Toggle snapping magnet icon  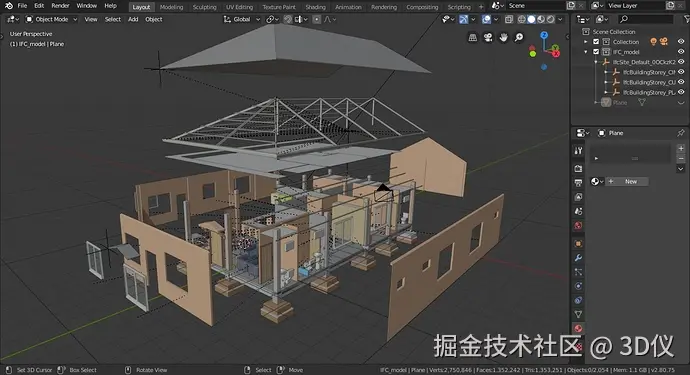click(288, 19)
